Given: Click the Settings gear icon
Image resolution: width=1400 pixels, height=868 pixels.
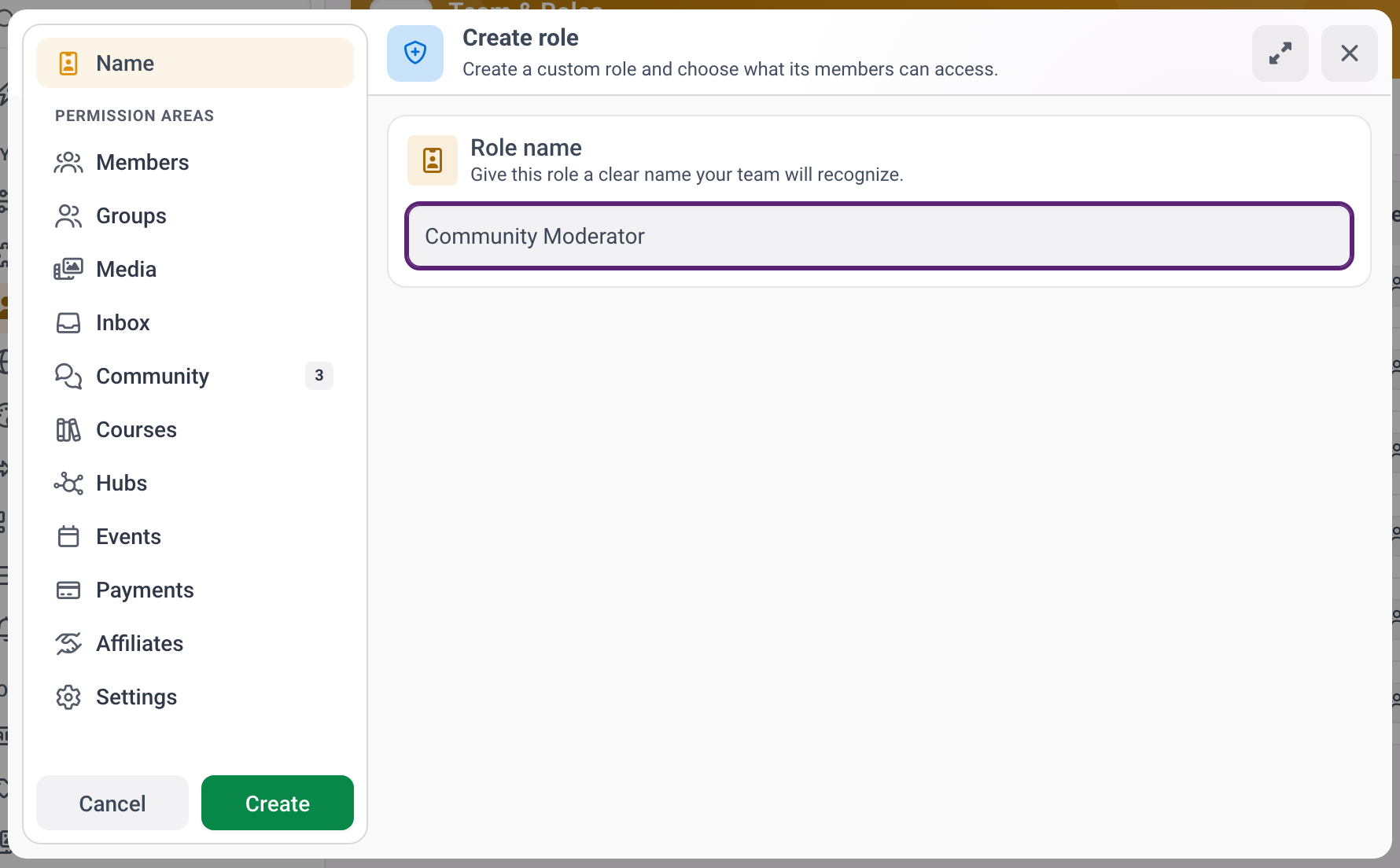Looking at the screenshot, I should [68, 697].
